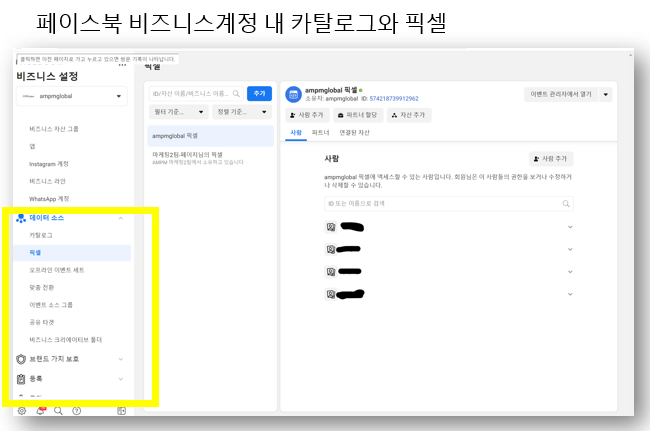Open 오프라인 이벤트 세트 menu item
The width and height of the screenshot is (650, 431).
coord(57,270)
